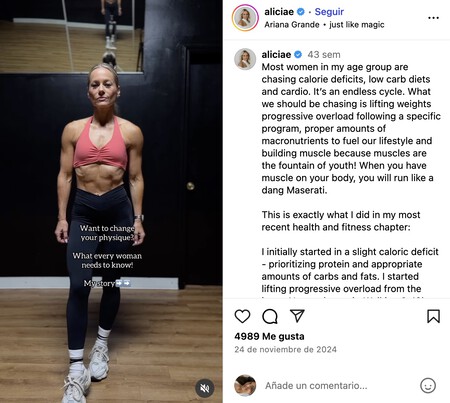View the list of 4989 Me gusta
Viewport: 450px width, 403px height.
point(269,336)
